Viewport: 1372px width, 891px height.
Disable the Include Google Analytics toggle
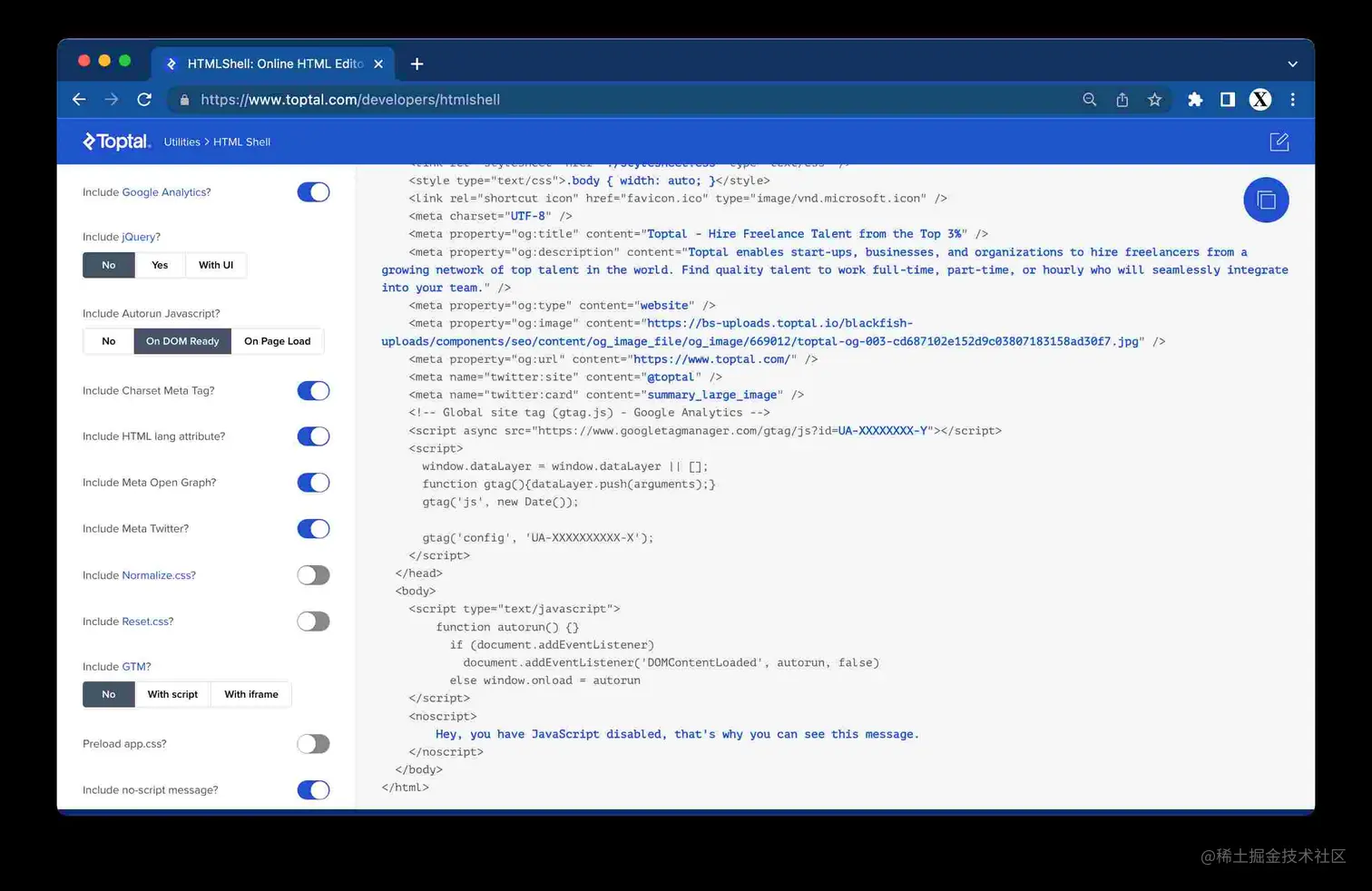coord(313,192)
